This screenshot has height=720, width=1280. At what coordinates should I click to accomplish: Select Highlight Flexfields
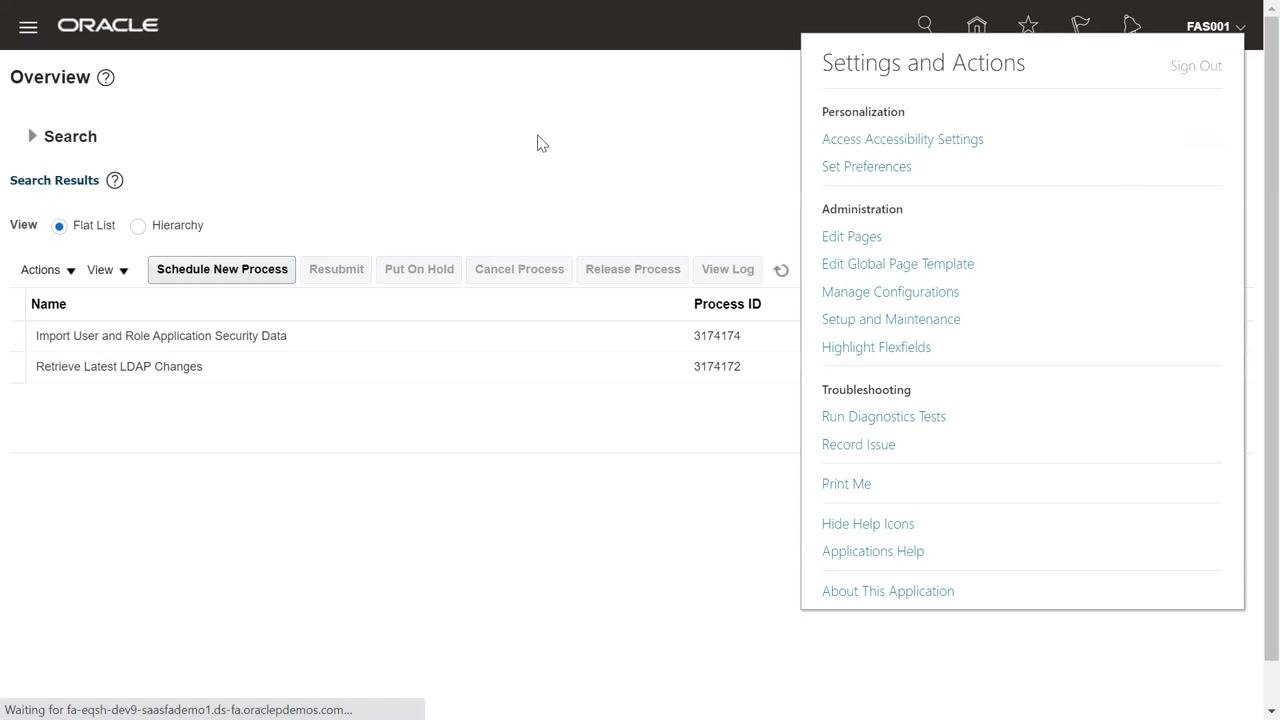[876, 347]
